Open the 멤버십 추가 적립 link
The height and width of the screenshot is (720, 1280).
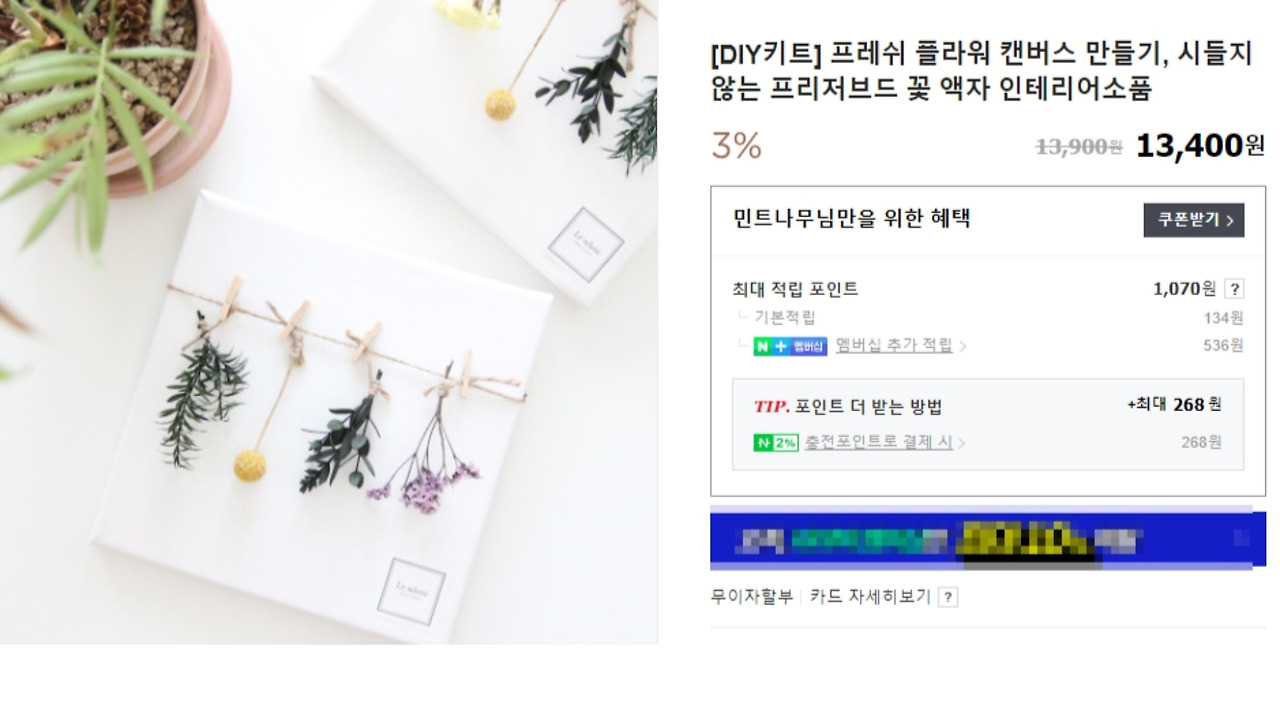pos(894,346)
